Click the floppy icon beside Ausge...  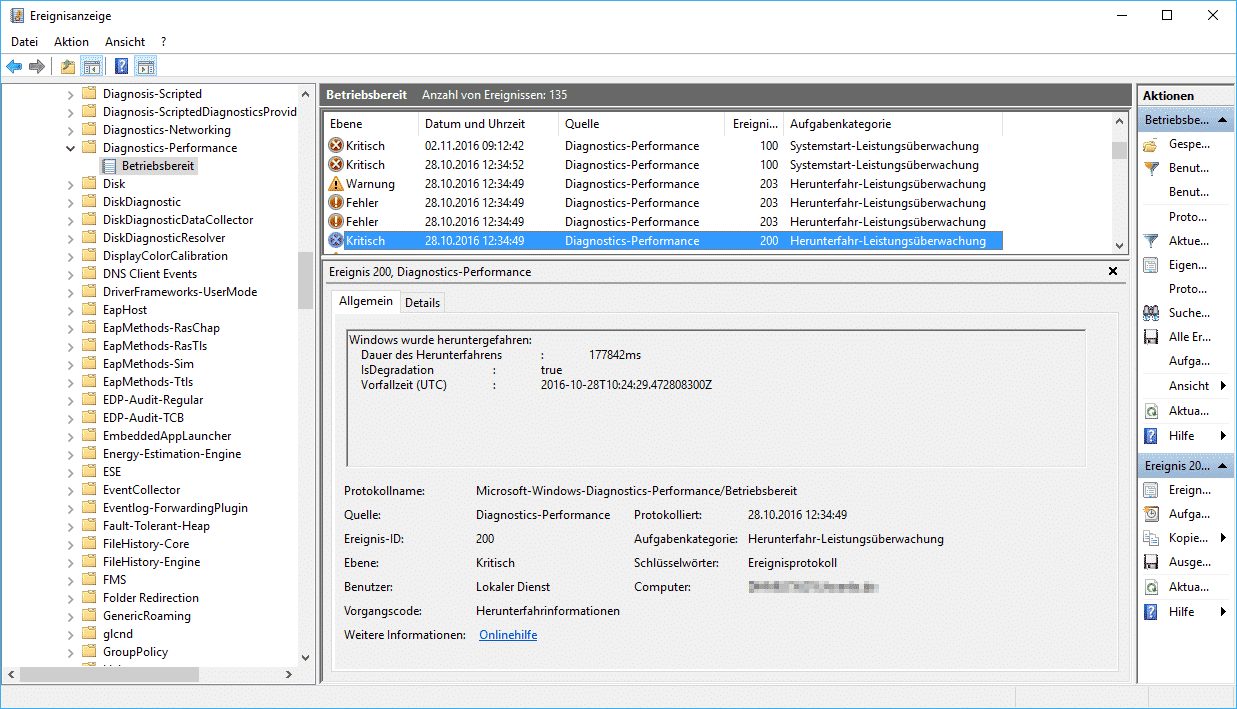[x=1151, y=562]
